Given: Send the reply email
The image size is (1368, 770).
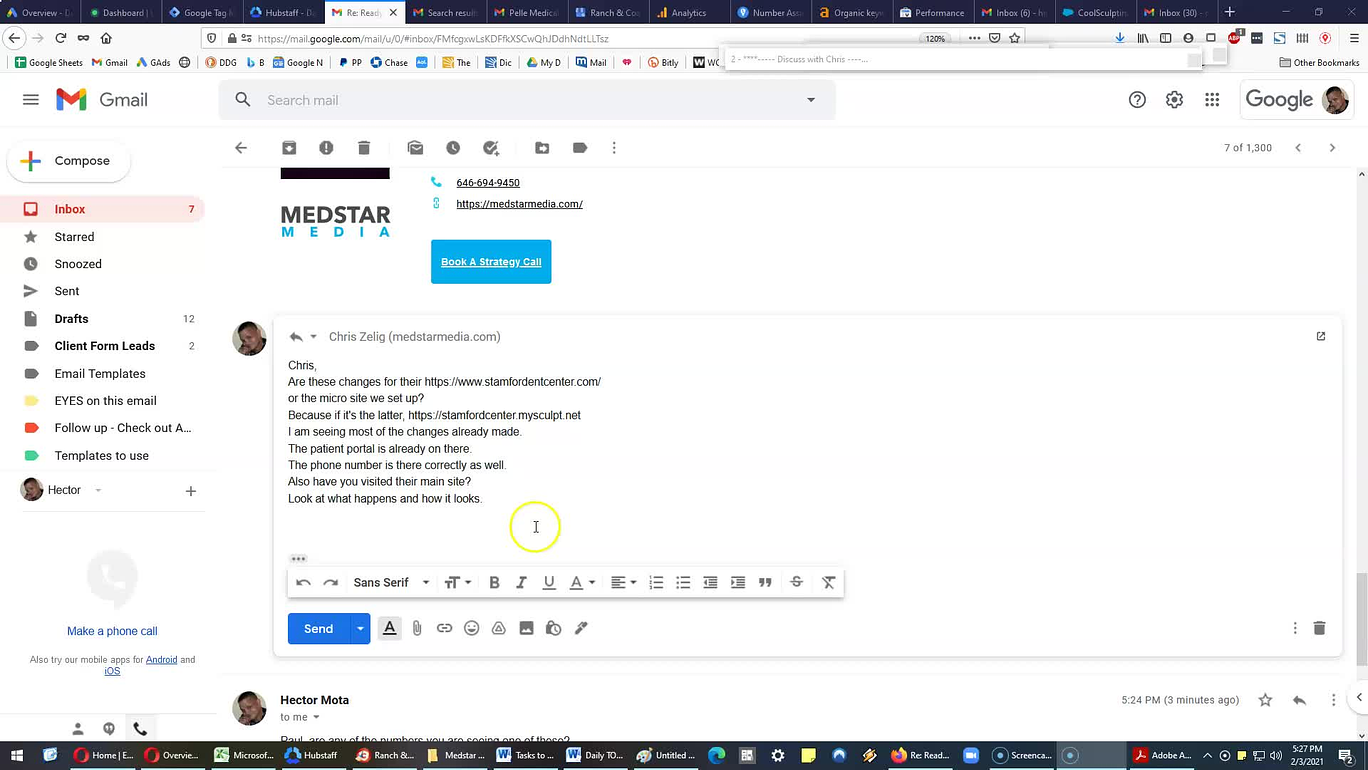Looking at the screenshot, I should coord(318,628).
